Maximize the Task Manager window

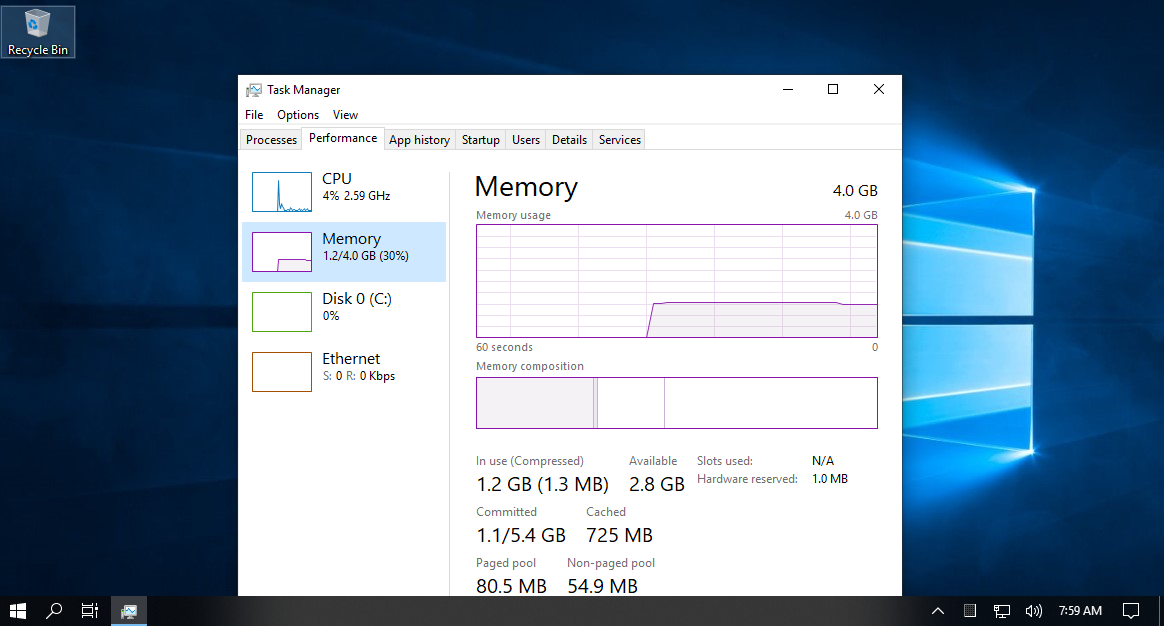(833, 89)
